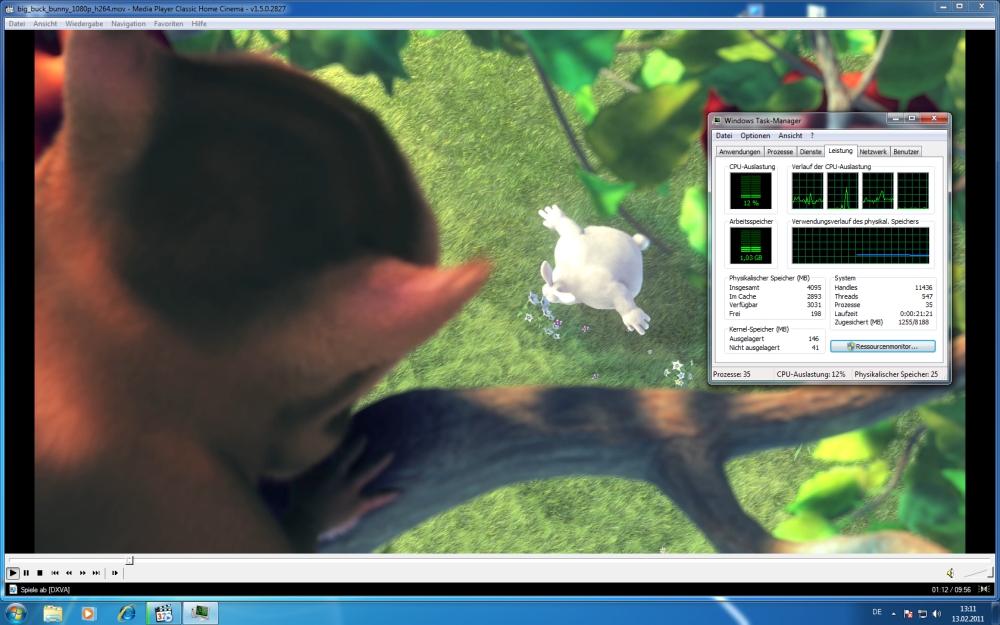
Task: Open the Windows Start menu
Action: pos(16,613)
